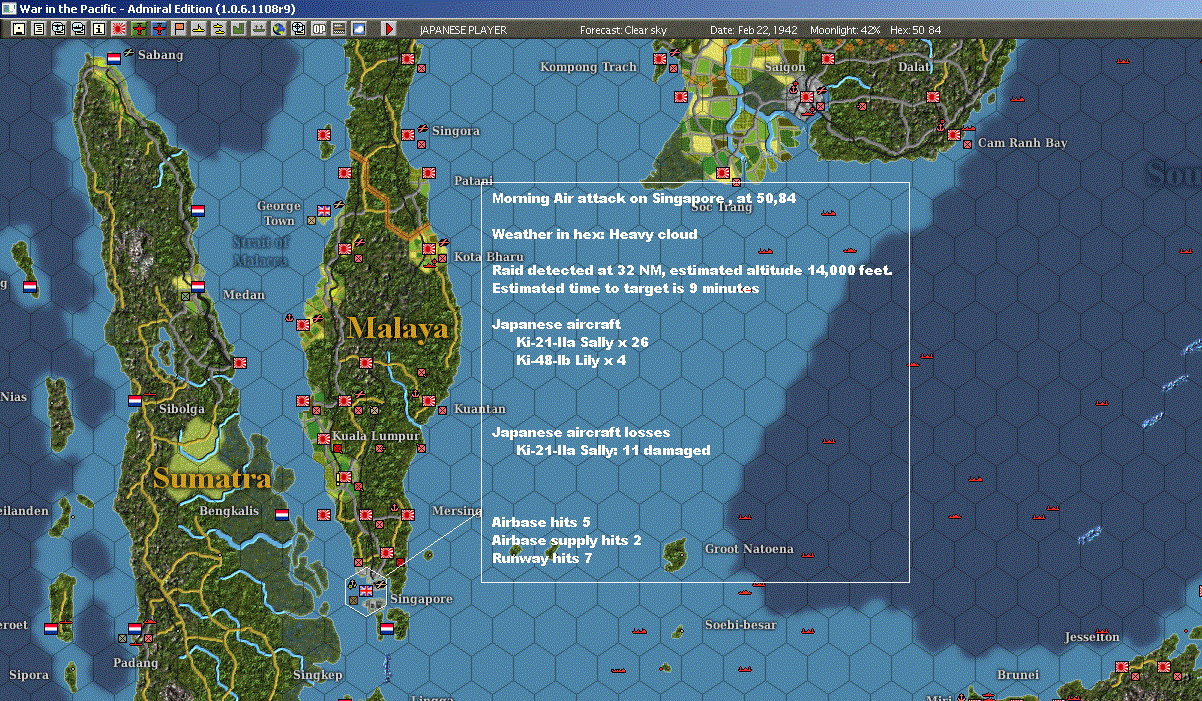This screenshot has height=701, width=1202.
Task: Click the fourth toolbar icon with stacked screens
Action: click(x=78, y=29)
